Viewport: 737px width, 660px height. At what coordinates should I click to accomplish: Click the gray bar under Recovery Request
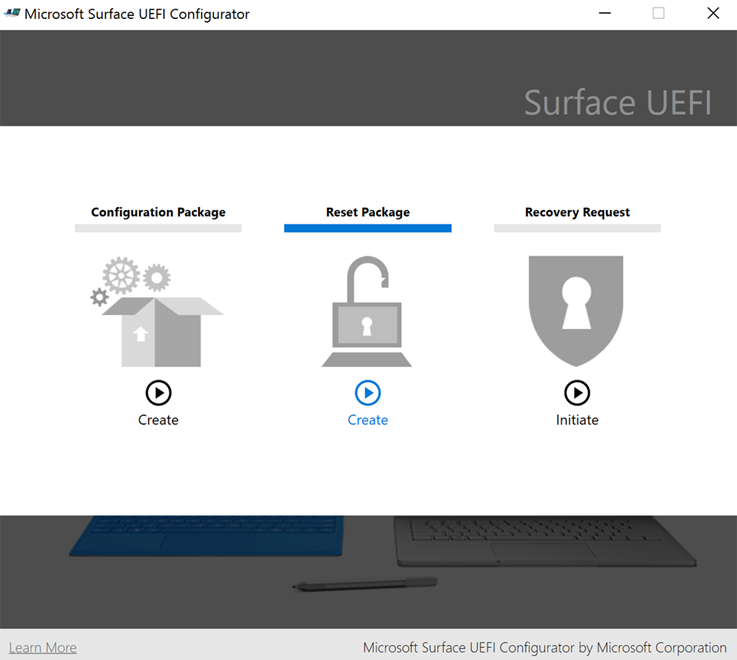(x=577, y=228)
